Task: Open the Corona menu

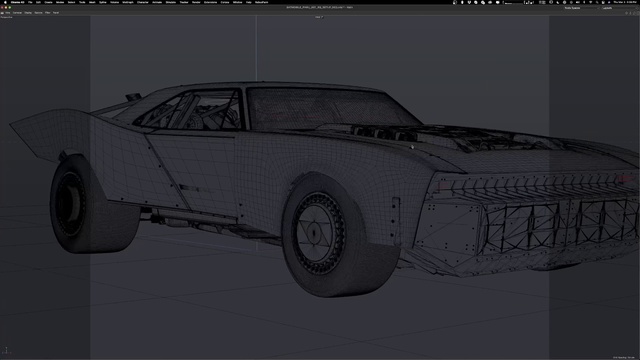Action: 225,2
